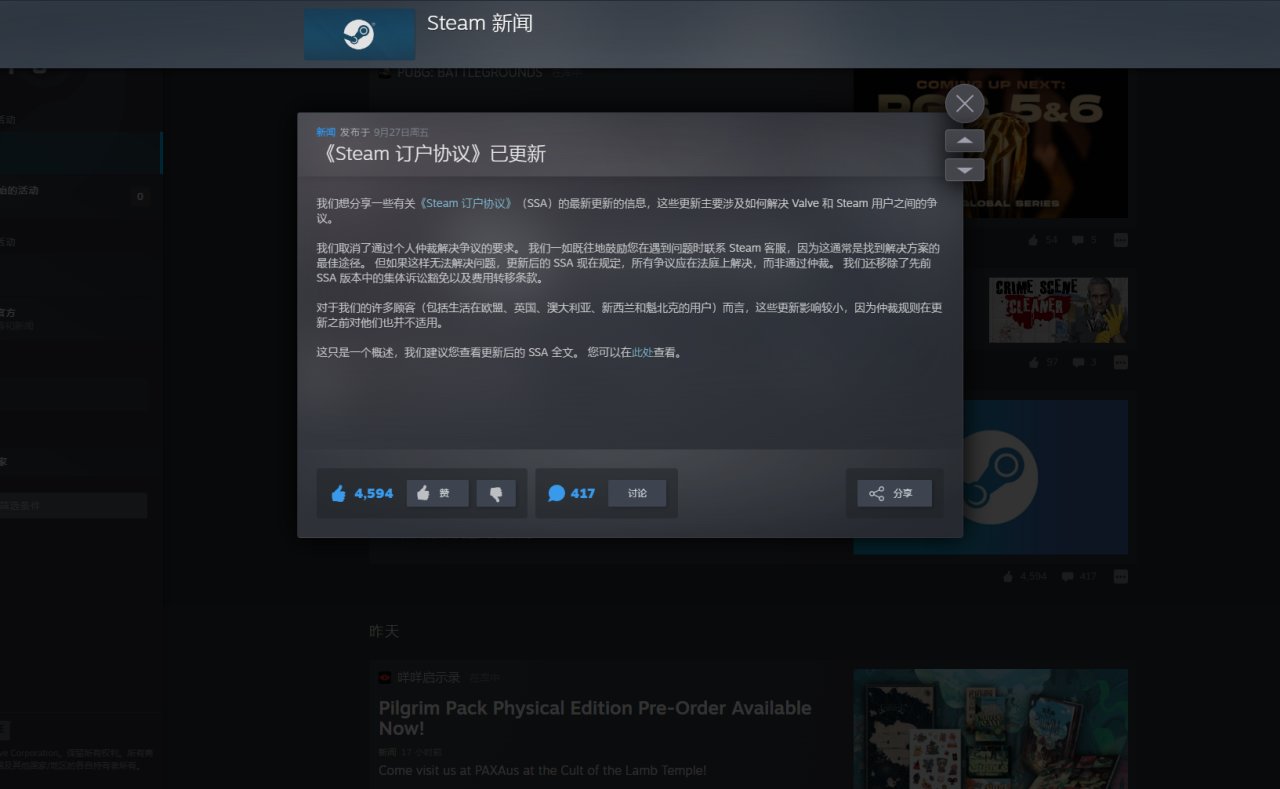Click the blue comment bubble icon beside 417
Viewport: 1280px width, 789px height.
coord(557,493)
